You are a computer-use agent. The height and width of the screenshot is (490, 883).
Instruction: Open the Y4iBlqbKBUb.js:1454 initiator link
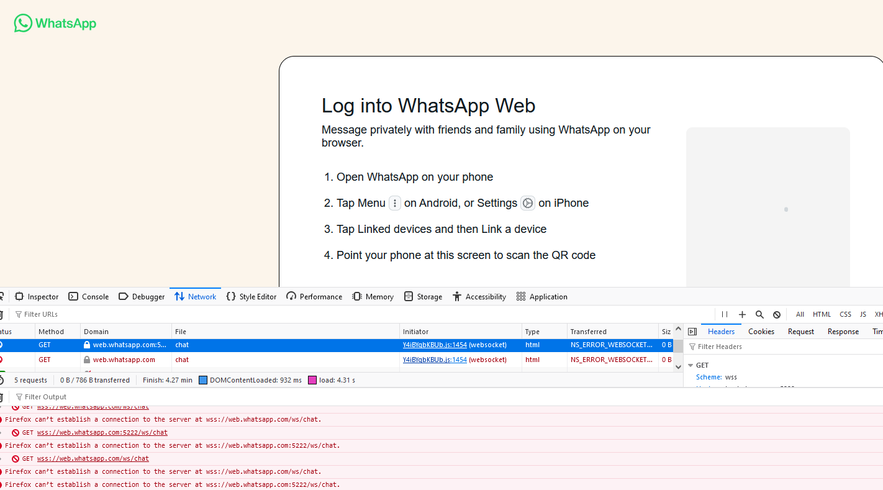435,345
